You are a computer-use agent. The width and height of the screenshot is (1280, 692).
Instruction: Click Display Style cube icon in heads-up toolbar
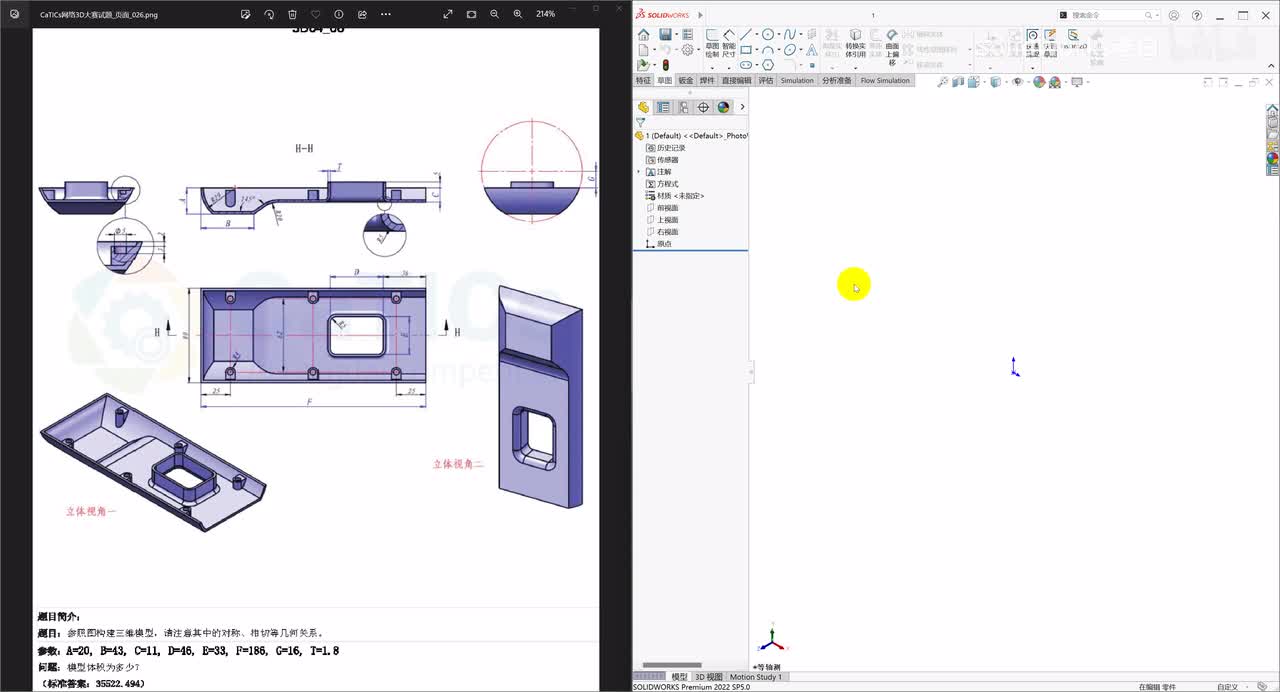click(x=996, y=82)
